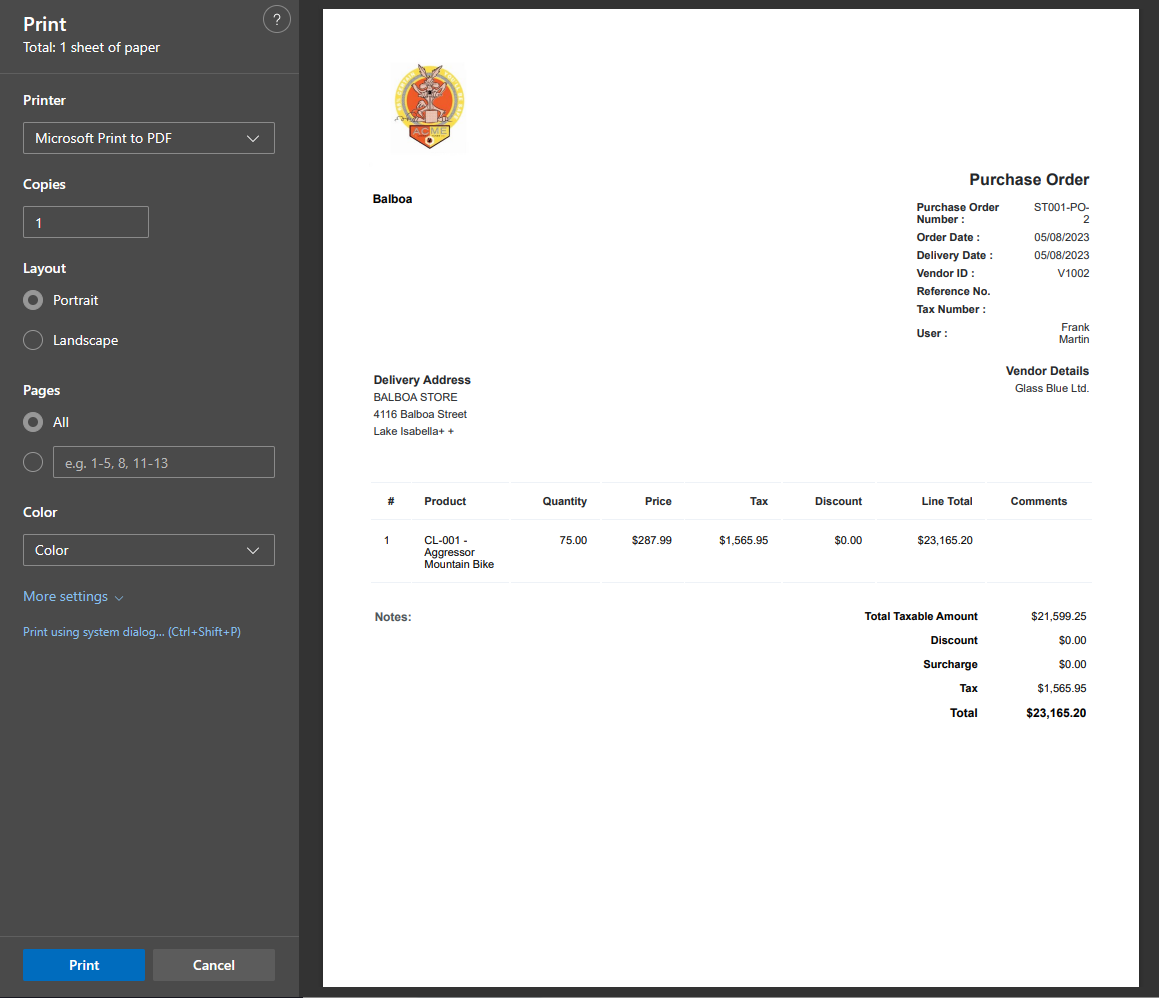
Task: Click the help question mark icon
Action: coord(276,20)
